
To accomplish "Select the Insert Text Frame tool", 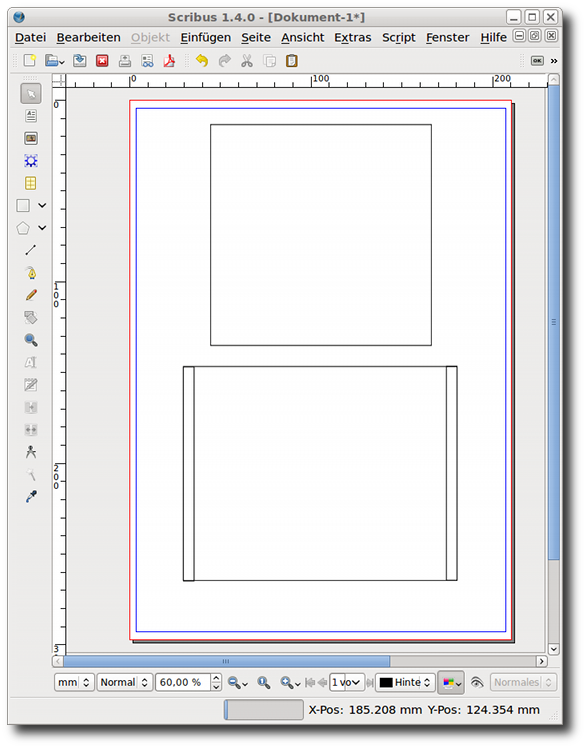I will [x=31, y=116].
